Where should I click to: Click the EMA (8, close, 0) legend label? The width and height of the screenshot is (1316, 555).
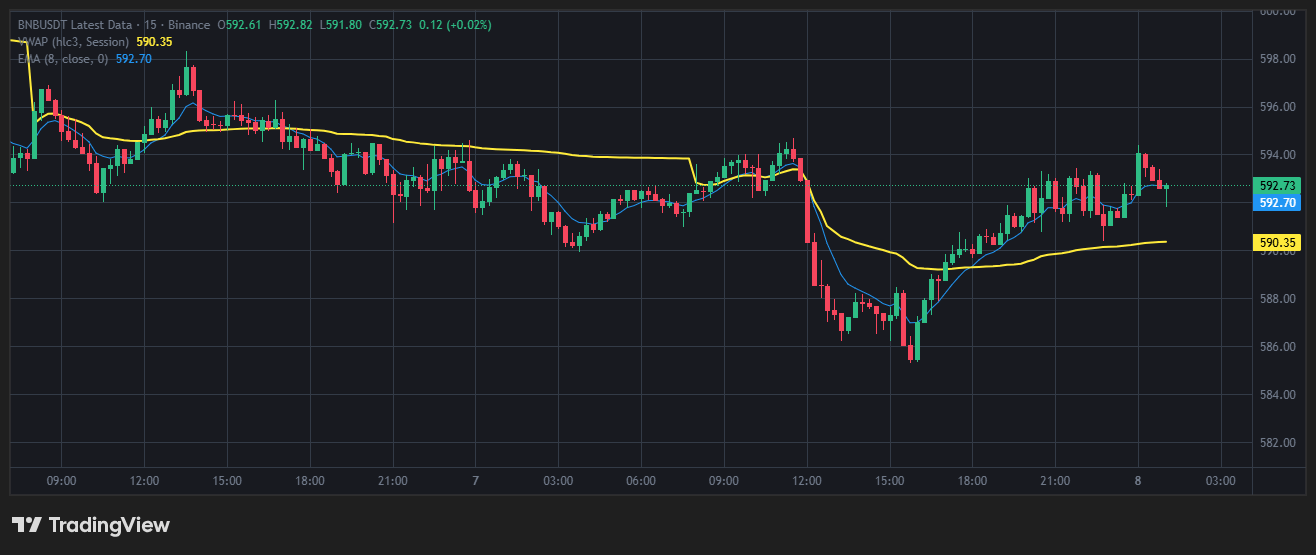pos(63,59)
